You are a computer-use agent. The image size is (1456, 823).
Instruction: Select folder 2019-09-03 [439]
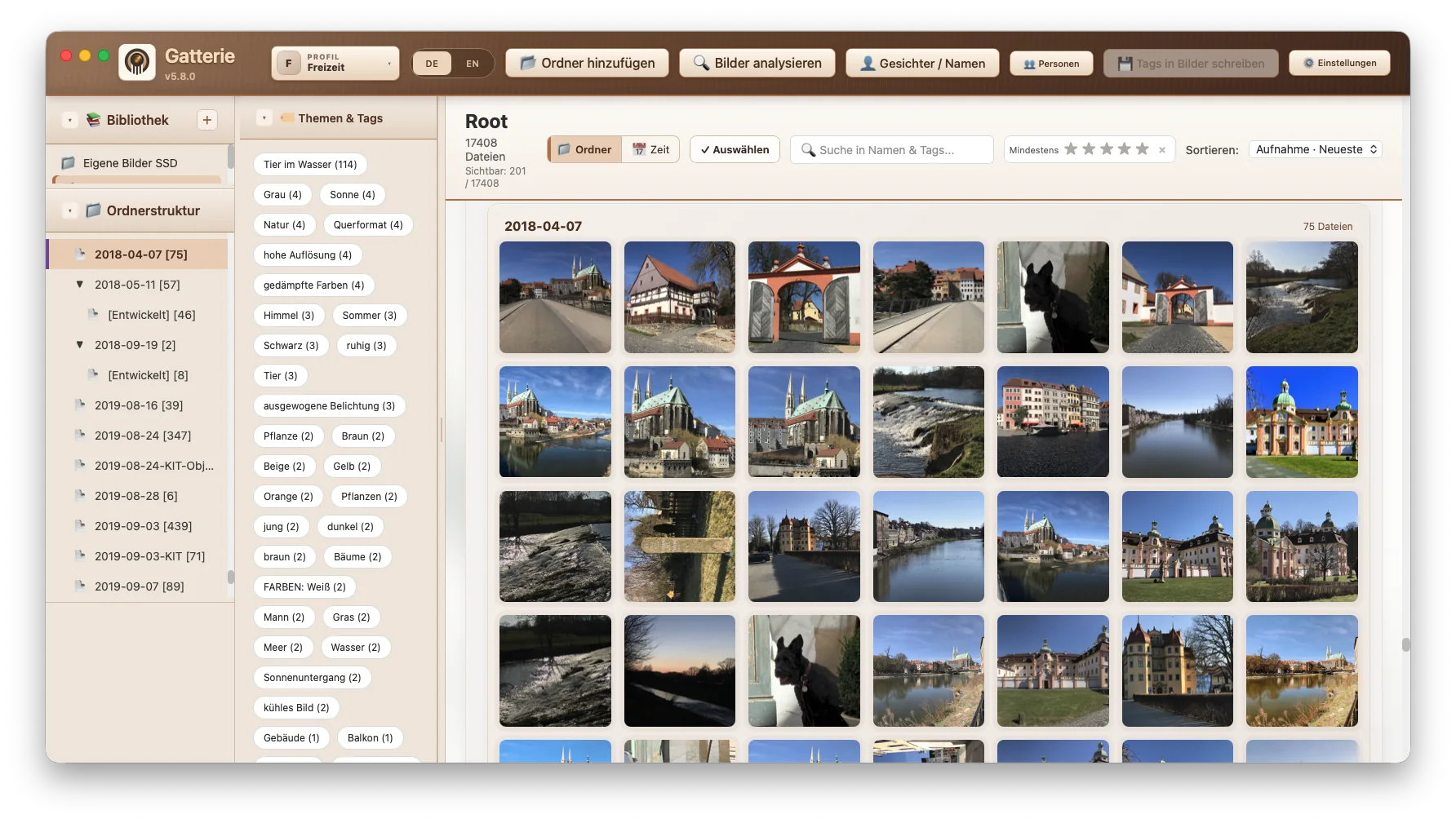pyautogui.click(x=138, y=526)
